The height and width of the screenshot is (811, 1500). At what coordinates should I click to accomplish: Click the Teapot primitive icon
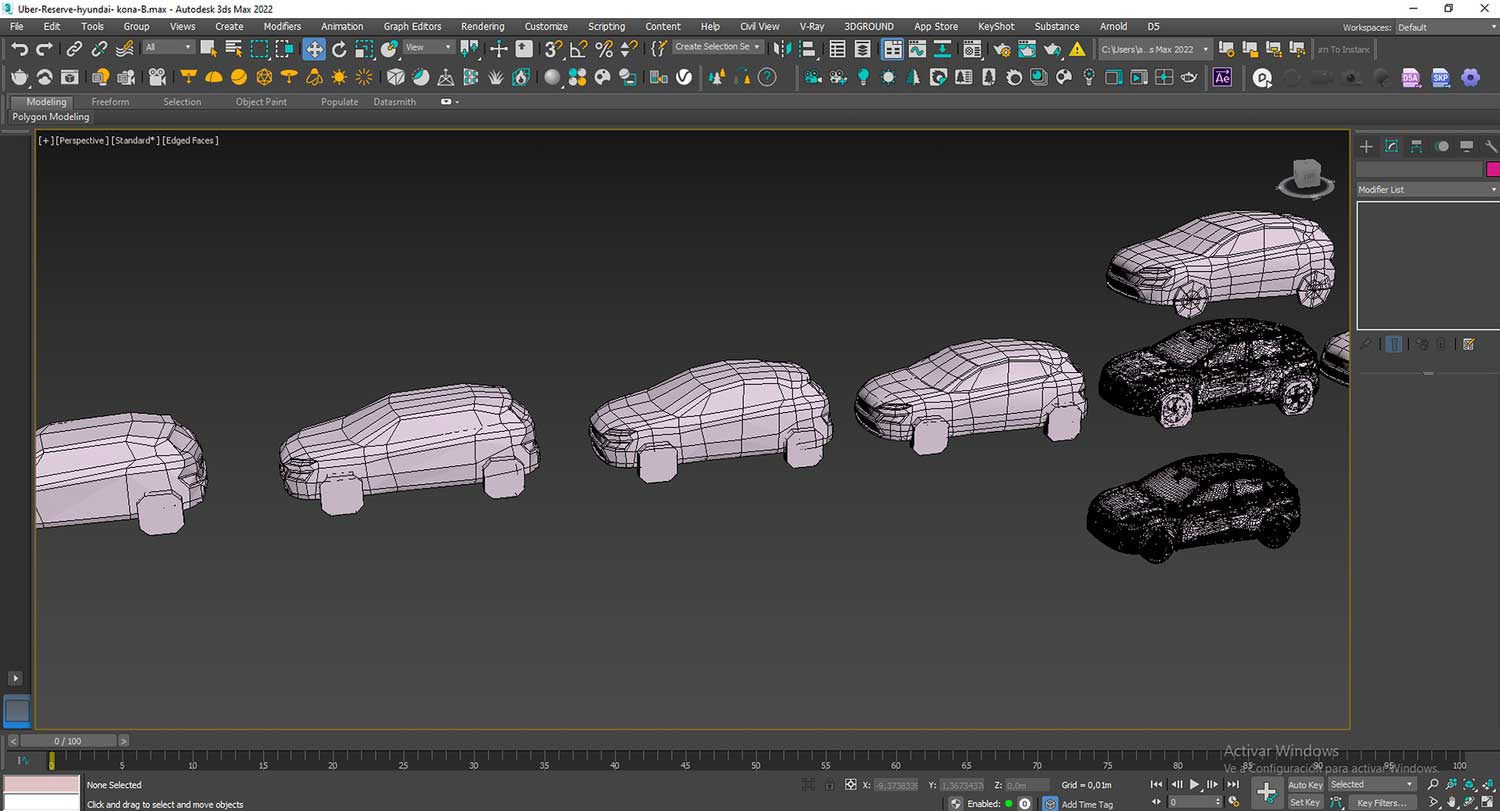click(19, 77)
